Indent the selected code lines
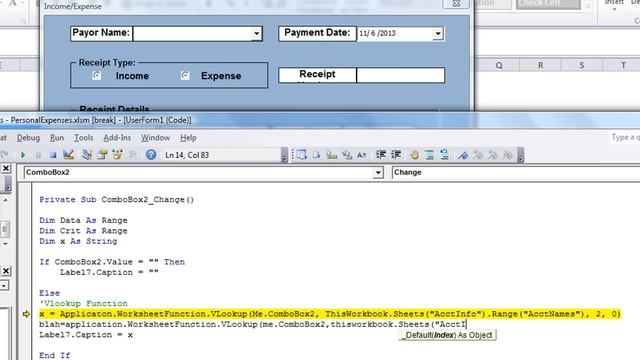The image size is (640, 360). click(381, 155)
